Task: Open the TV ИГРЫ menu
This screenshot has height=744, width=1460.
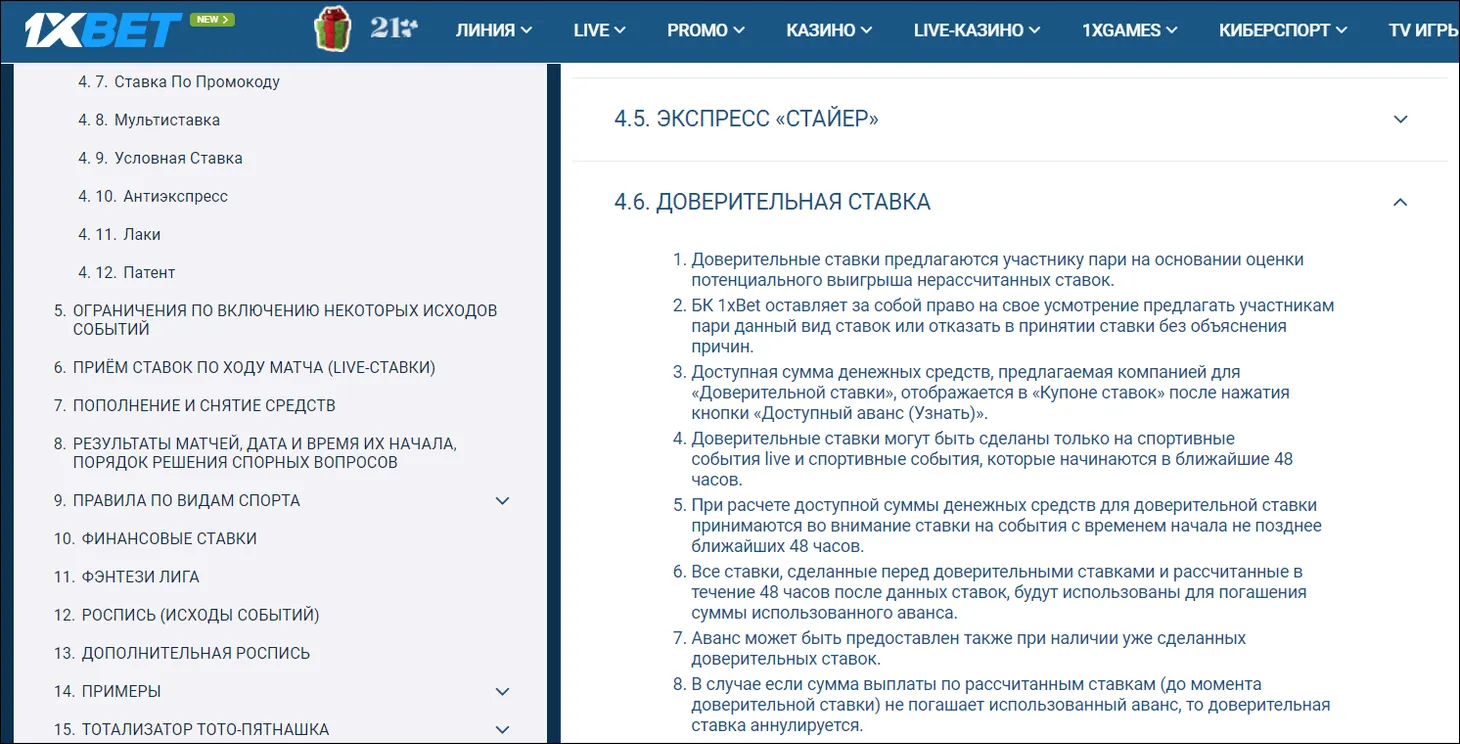Action: coord(1424,30)
